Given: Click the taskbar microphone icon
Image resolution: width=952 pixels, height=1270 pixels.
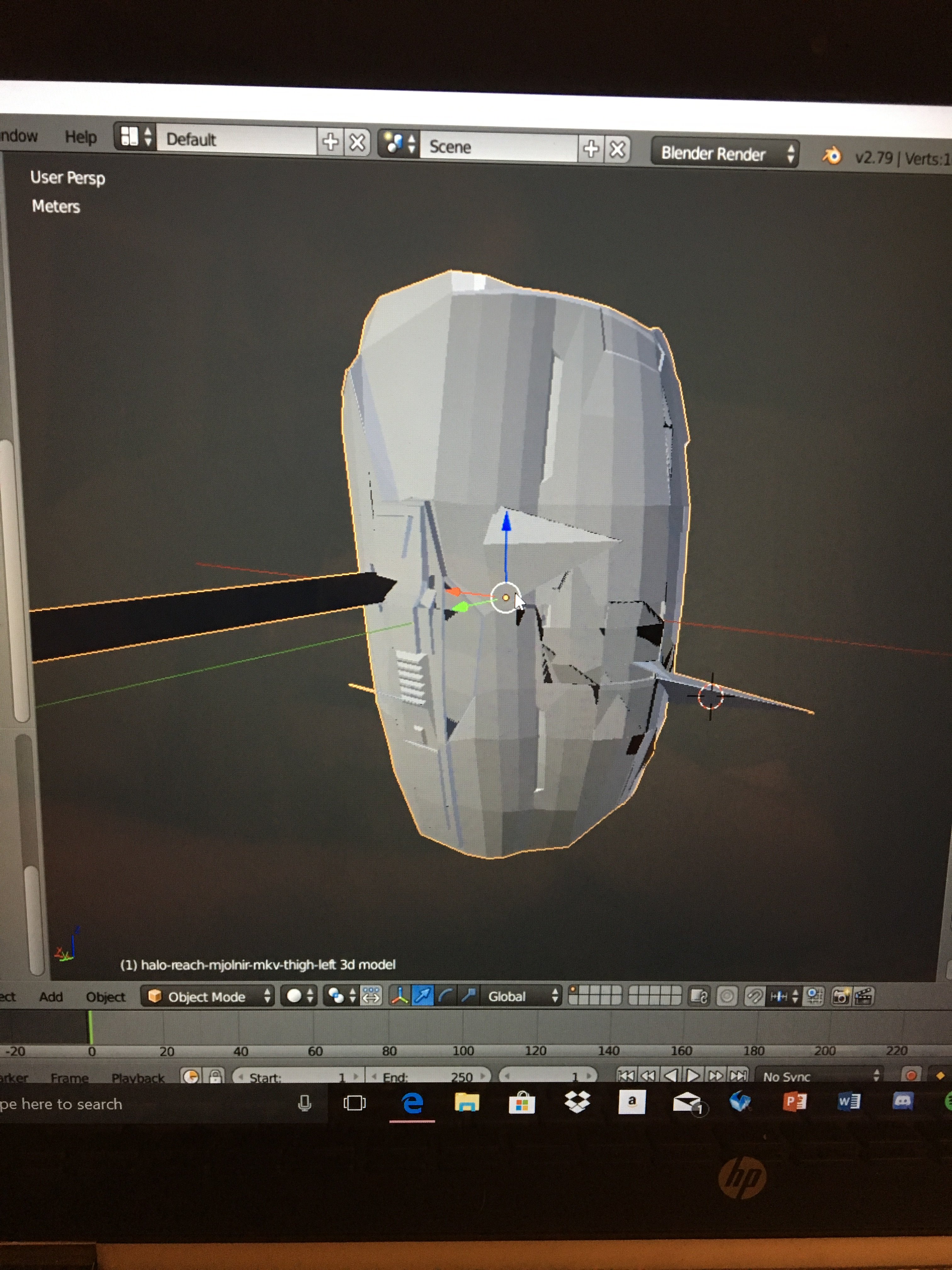Looking at the screenshot, I should (x=305, y=1103).
